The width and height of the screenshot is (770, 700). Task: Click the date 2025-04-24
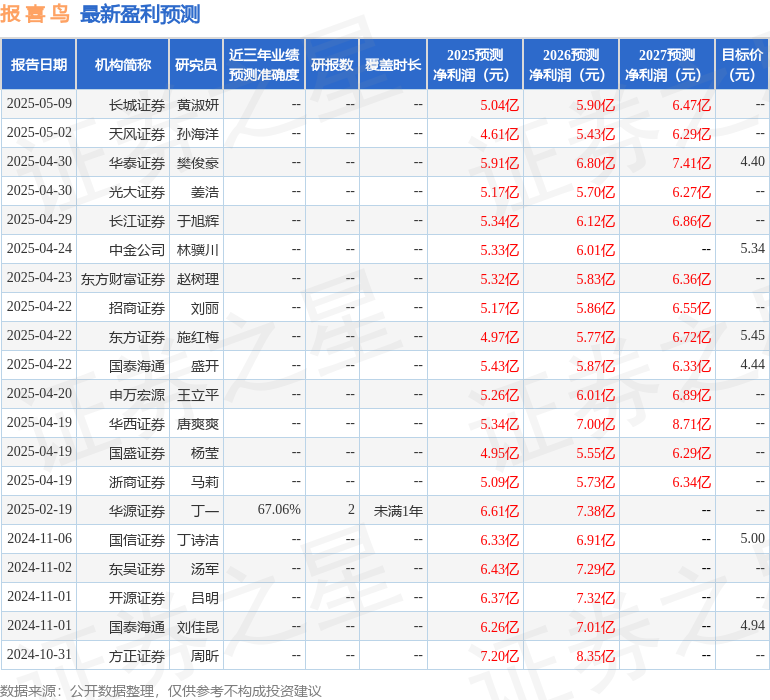39,248
